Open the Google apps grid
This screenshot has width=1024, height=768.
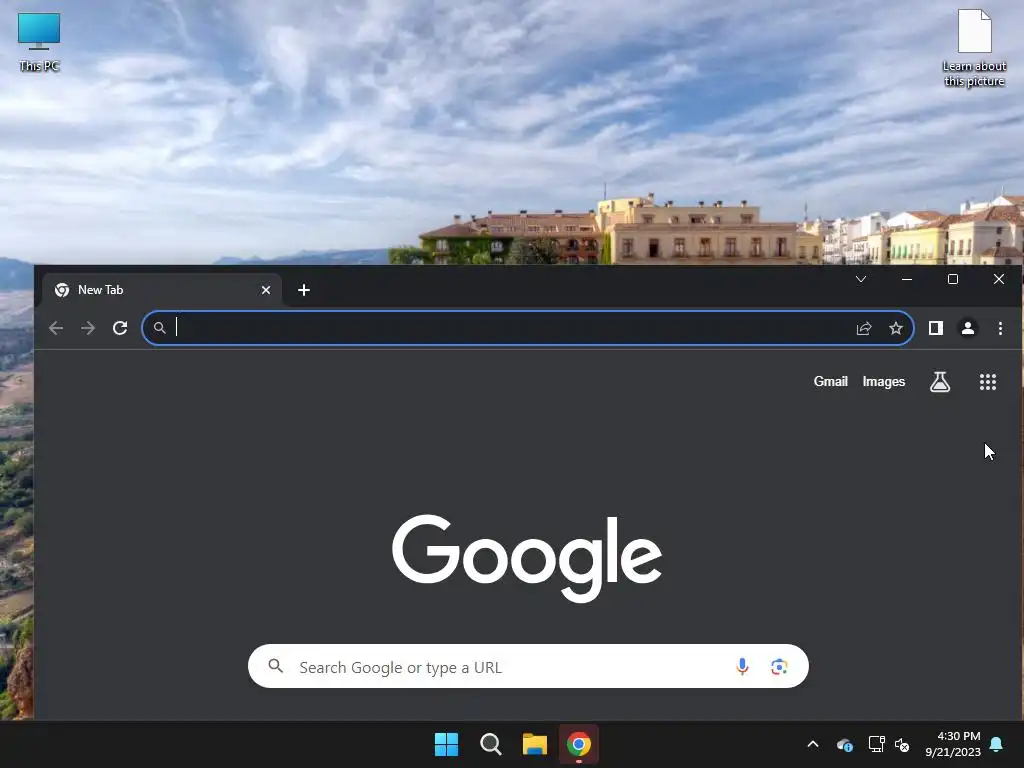click(x=988, y=382)
